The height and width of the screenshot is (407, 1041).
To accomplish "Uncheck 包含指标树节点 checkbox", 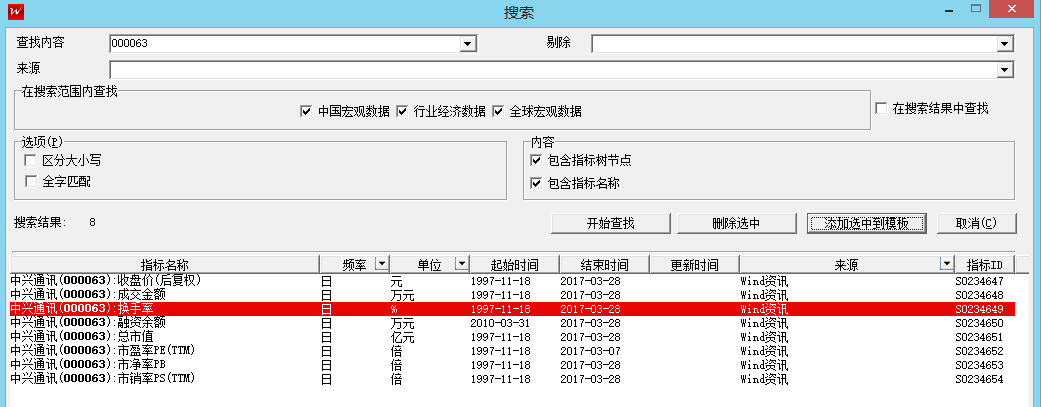I will 536,160.
